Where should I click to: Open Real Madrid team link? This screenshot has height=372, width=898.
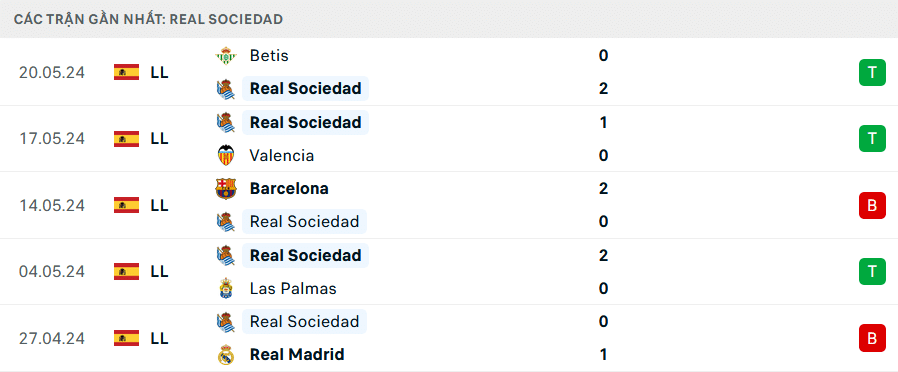click(x=297, y=354)
